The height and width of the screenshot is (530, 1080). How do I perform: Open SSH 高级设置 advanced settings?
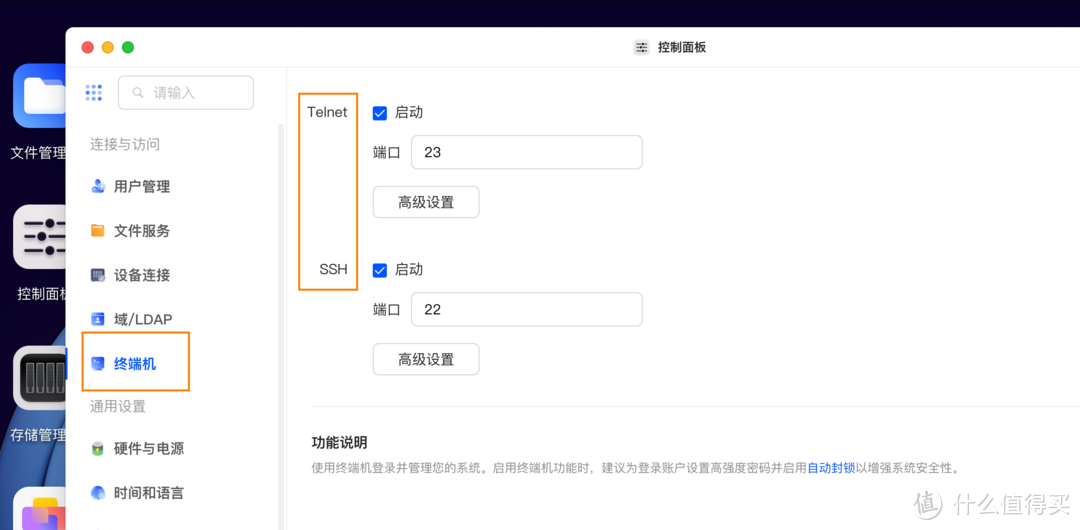tap(426, 359)
